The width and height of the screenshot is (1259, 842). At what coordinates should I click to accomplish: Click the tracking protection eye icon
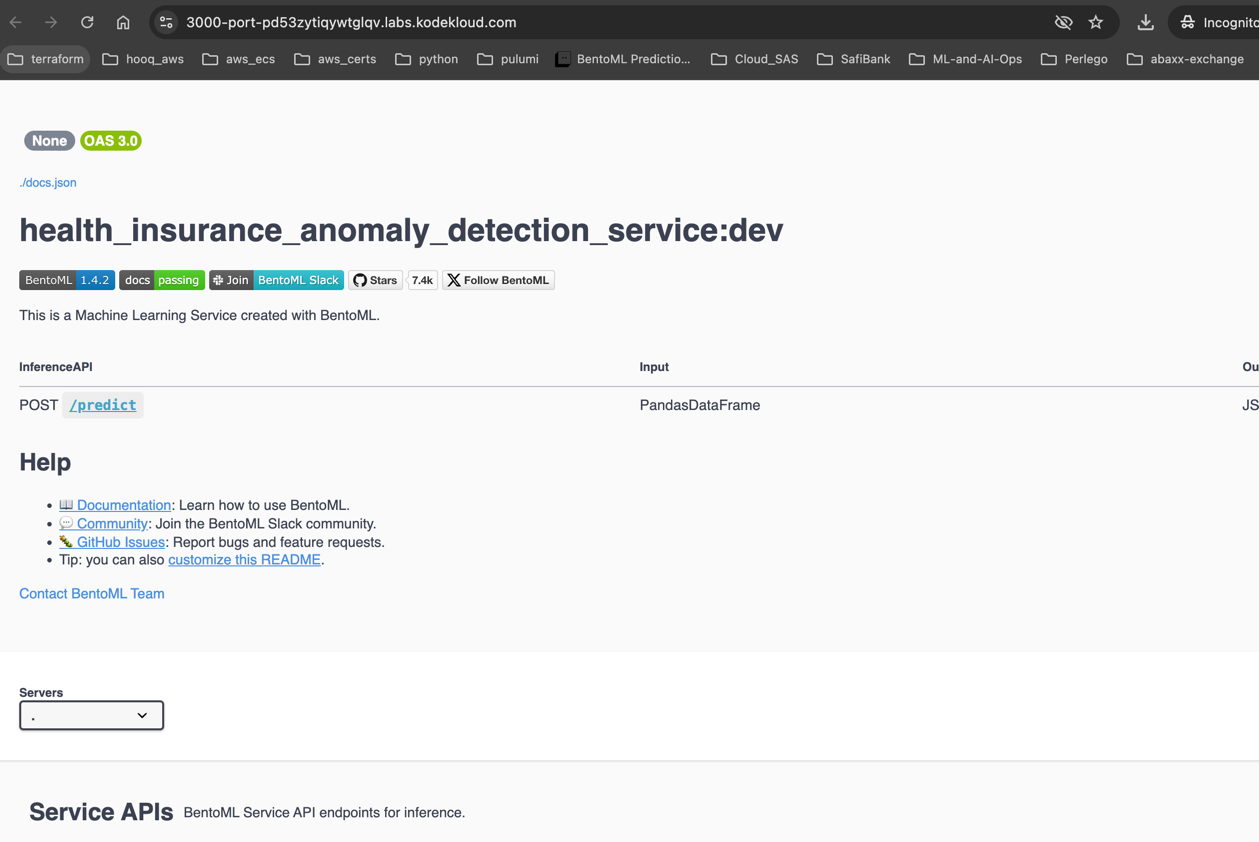click(1063, 22)
